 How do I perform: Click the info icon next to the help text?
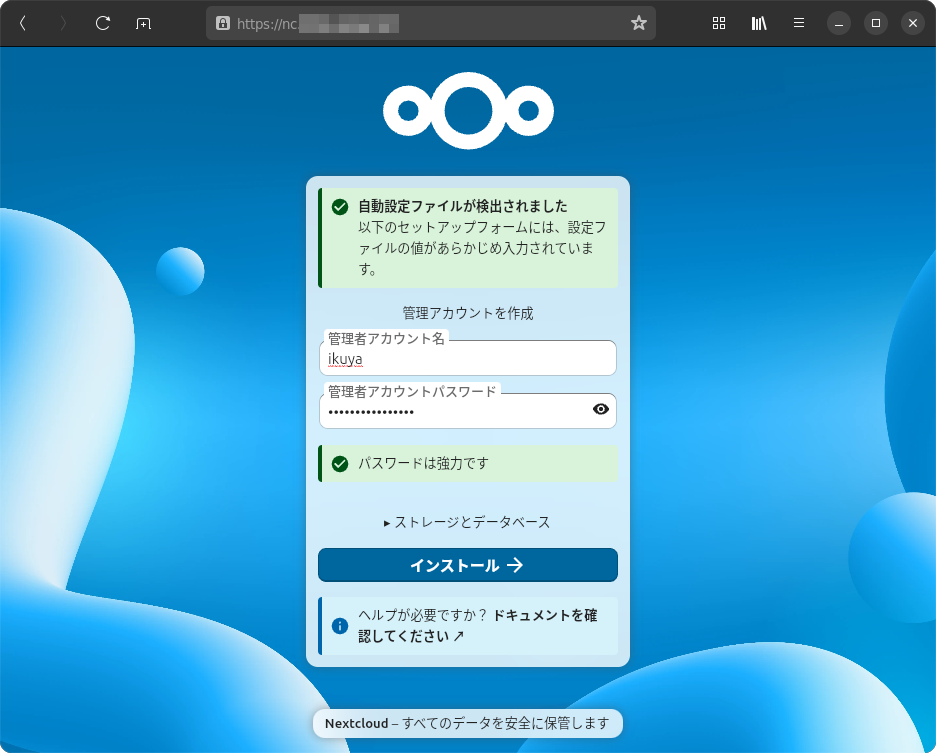(338, 625)
